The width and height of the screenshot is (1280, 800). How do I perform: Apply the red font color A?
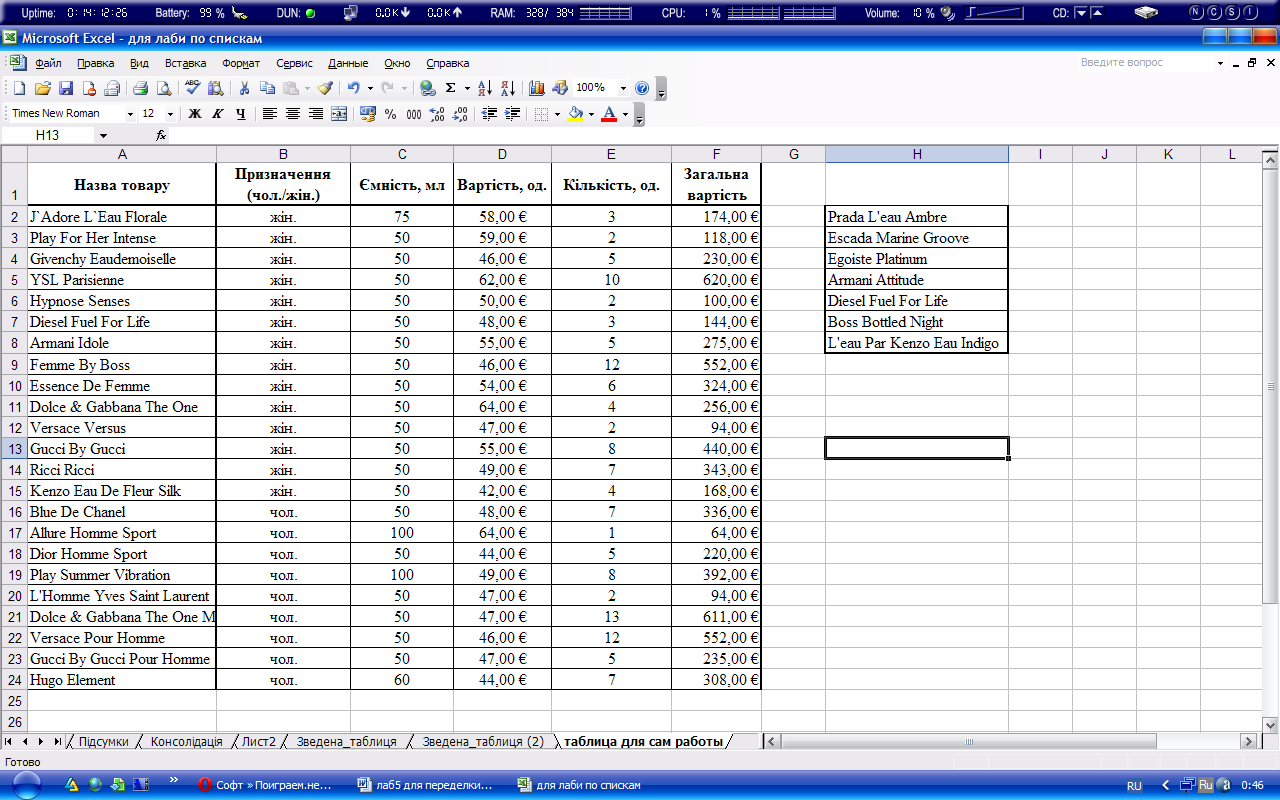click(x=609, y=114)
